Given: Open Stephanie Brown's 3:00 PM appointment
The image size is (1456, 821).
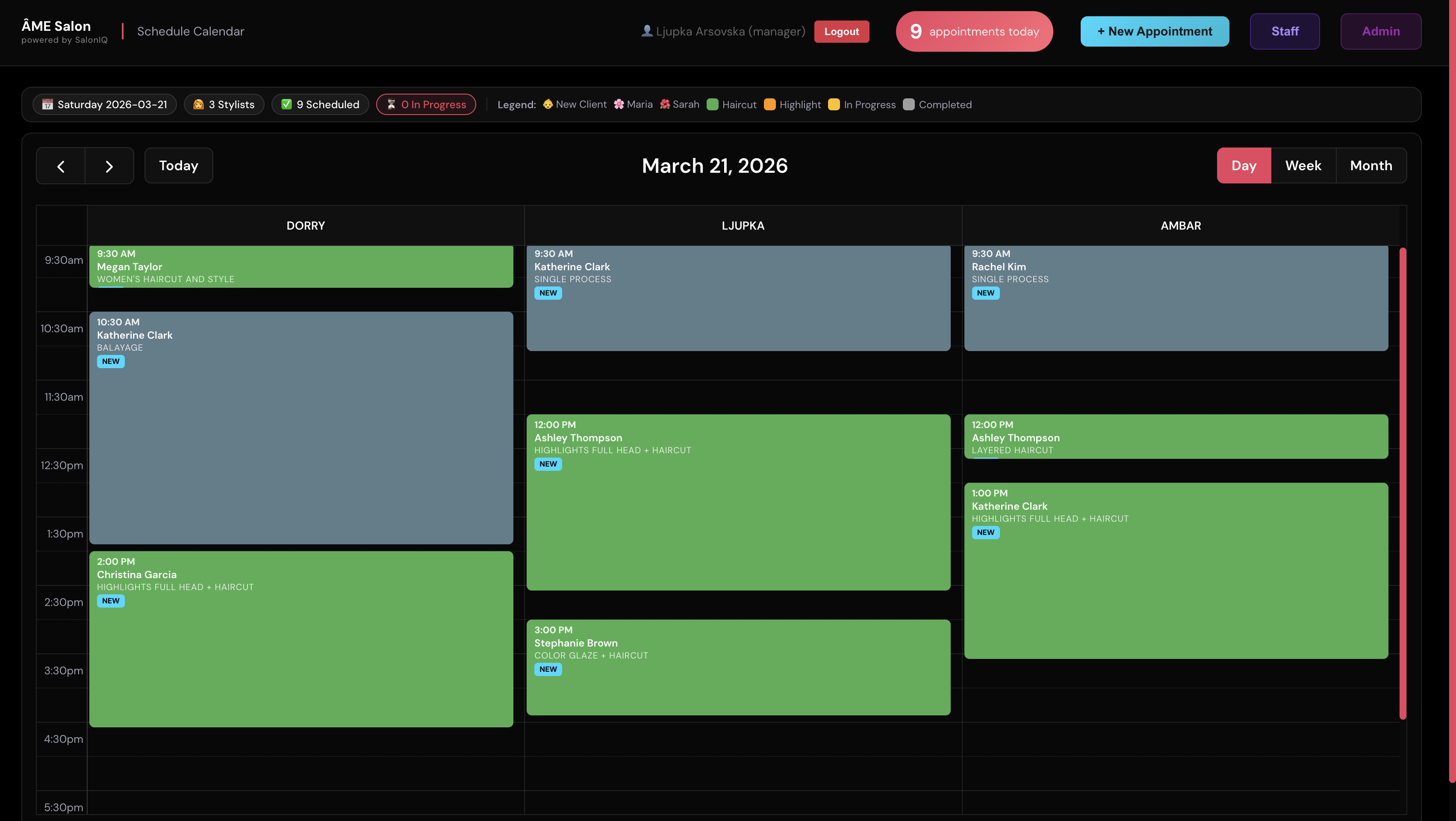Looking at the screenshot, I should (738, 668).
